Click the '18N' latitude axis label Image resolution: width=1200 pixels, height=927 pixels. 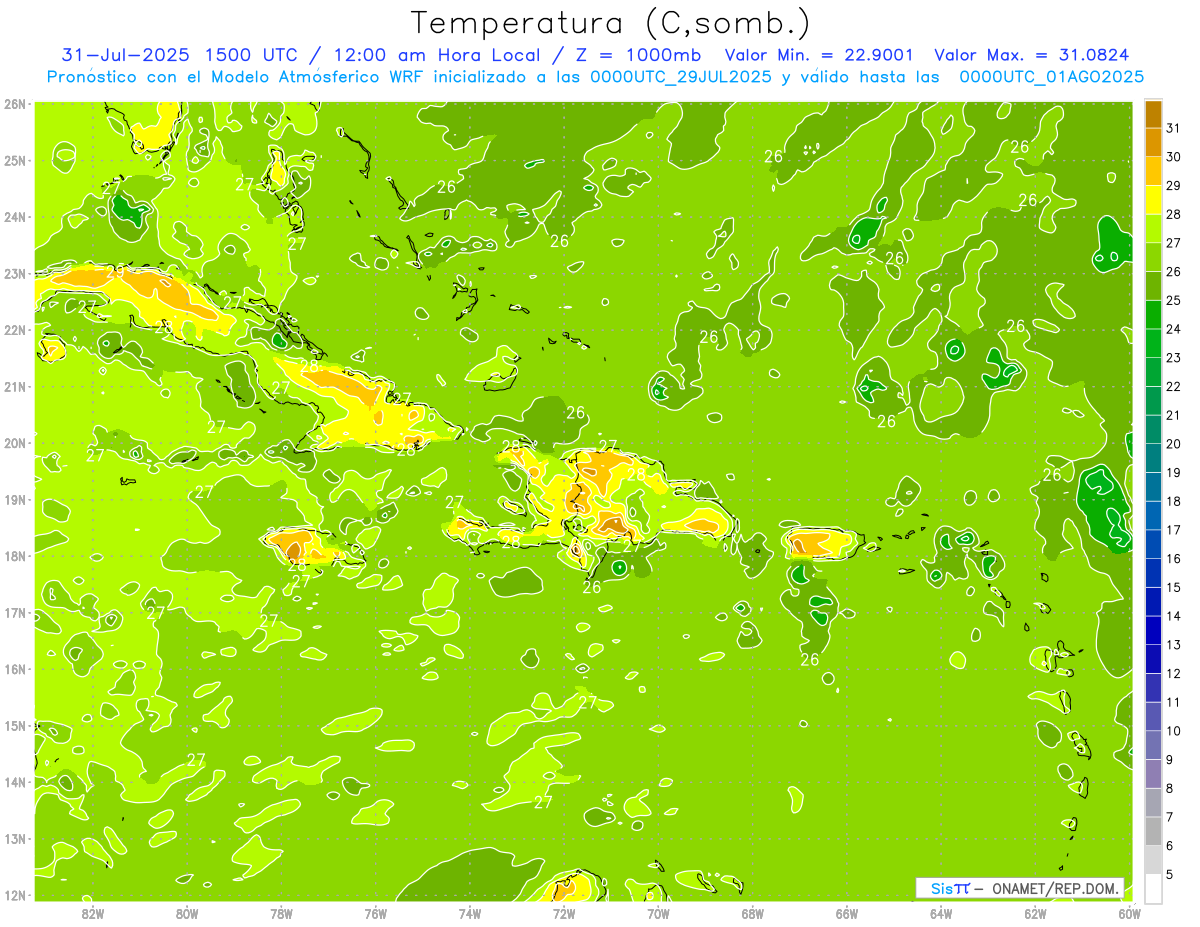[x=15, y=556]
